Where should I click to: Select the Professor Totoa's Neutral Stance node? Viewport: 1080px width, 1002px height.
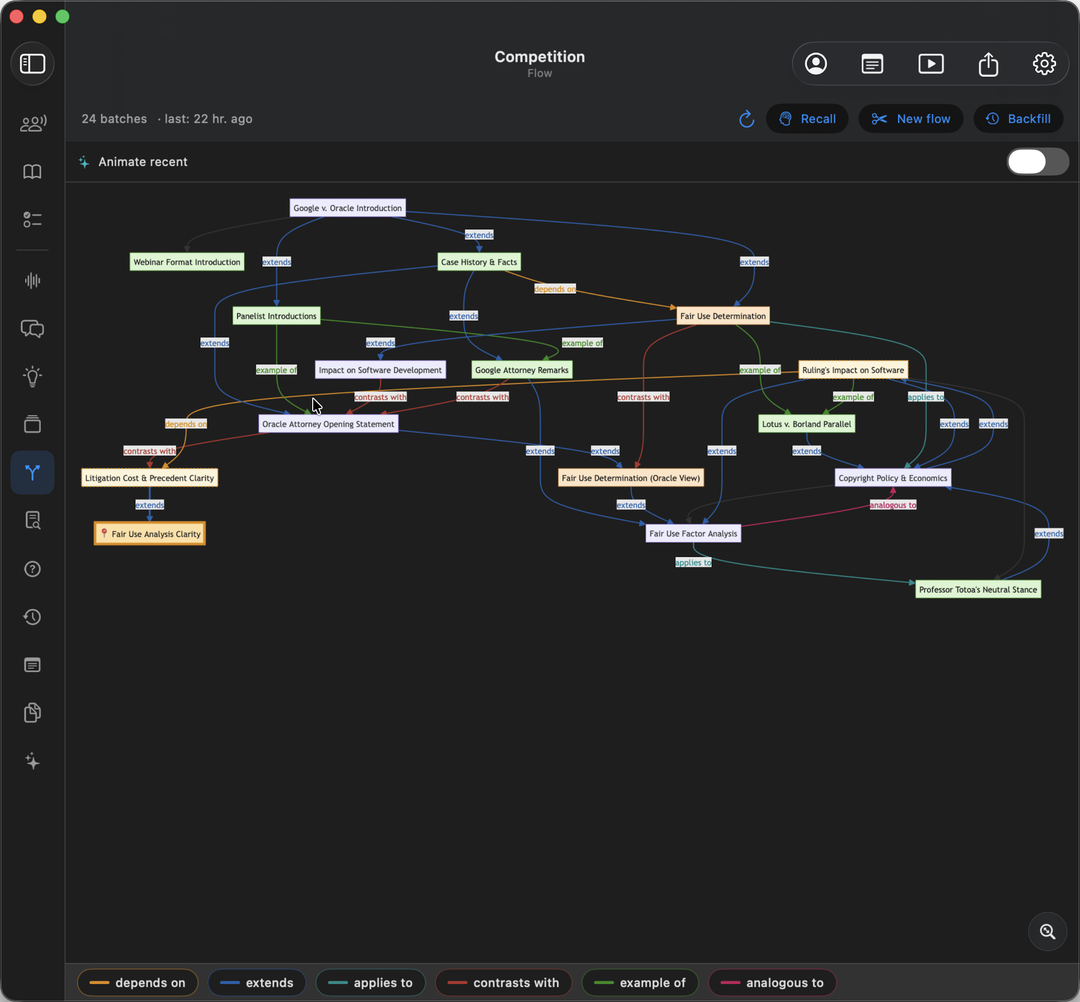click(977, 589)
